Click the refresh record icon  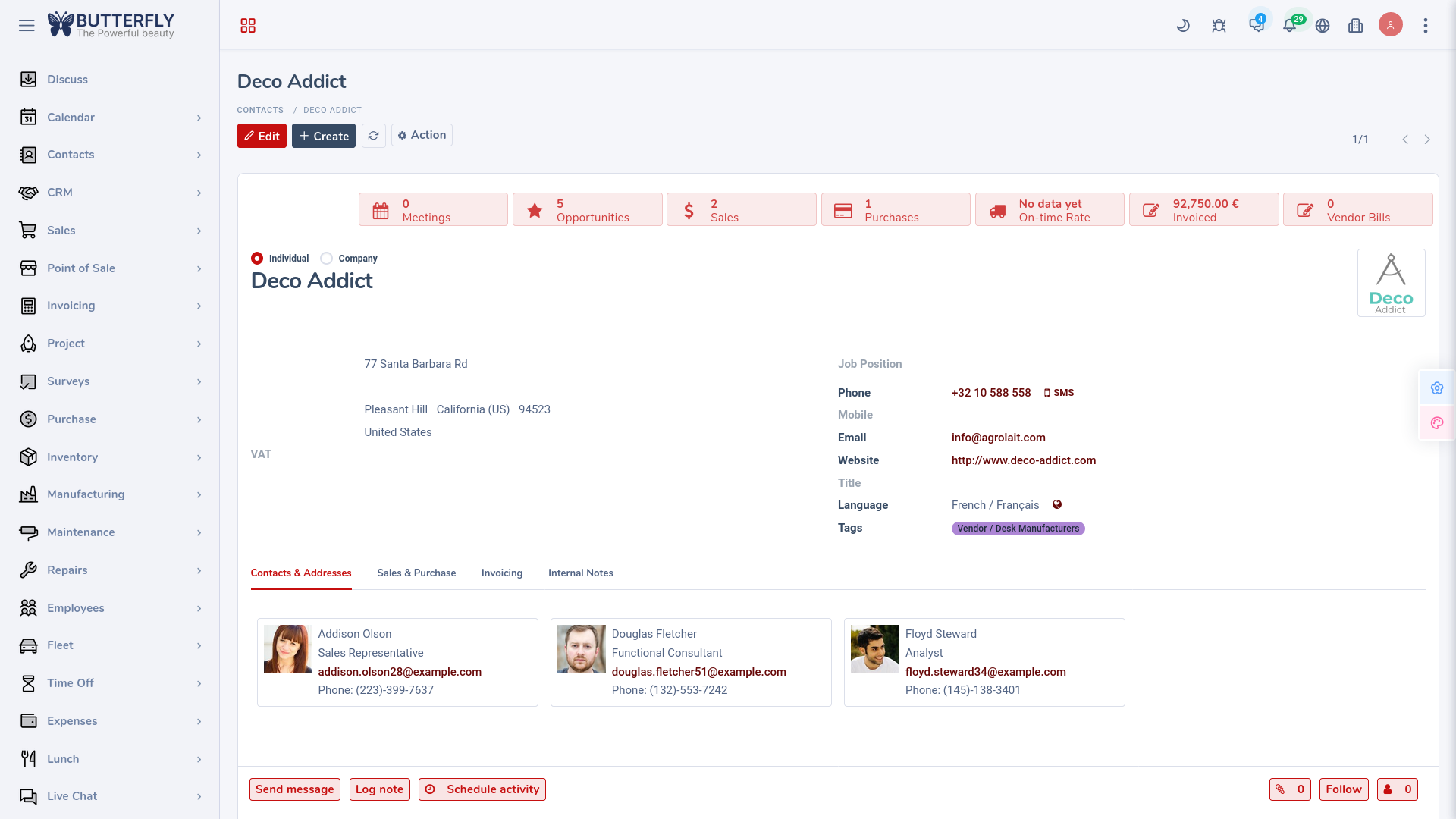(x=374, y=136)
